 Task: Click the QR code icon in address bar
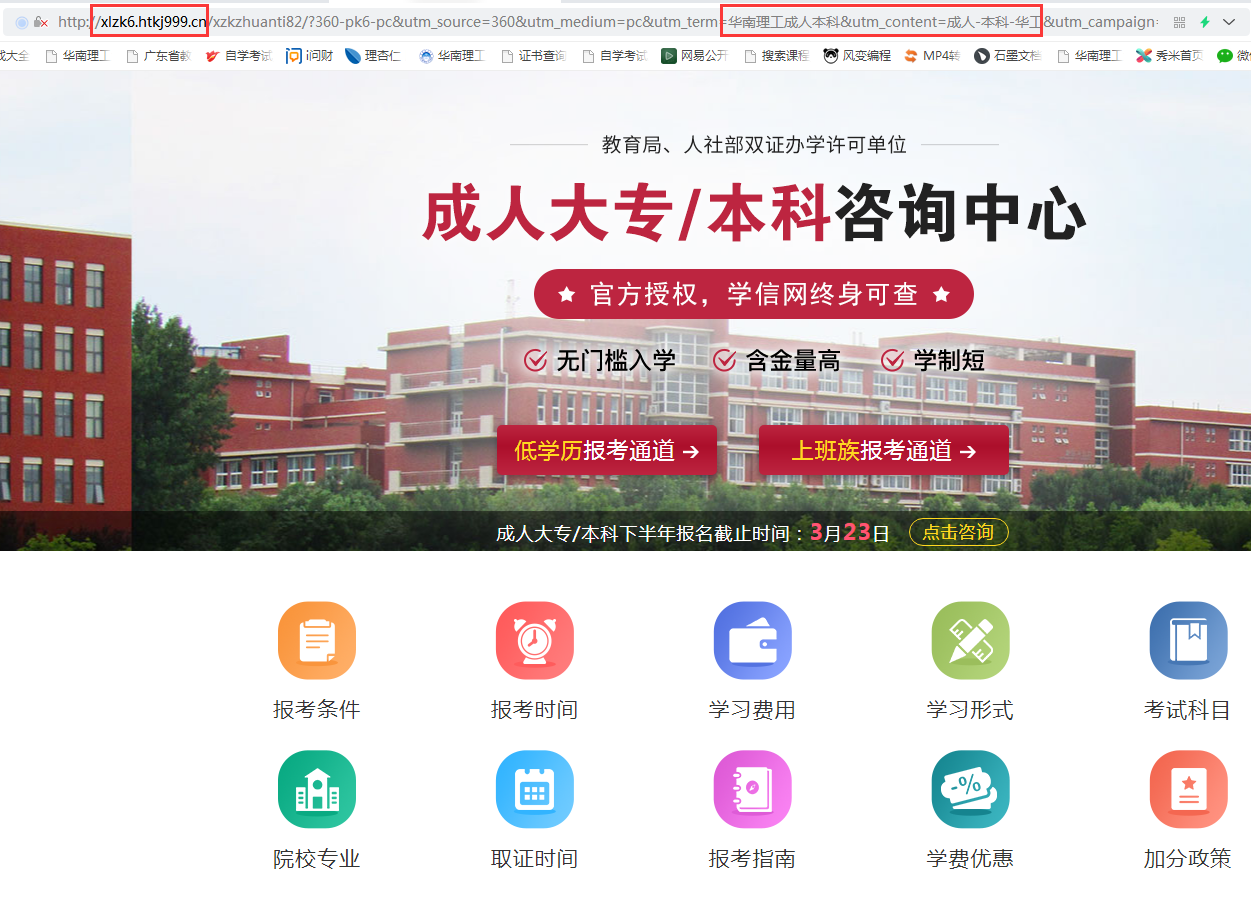(1179, 22)
